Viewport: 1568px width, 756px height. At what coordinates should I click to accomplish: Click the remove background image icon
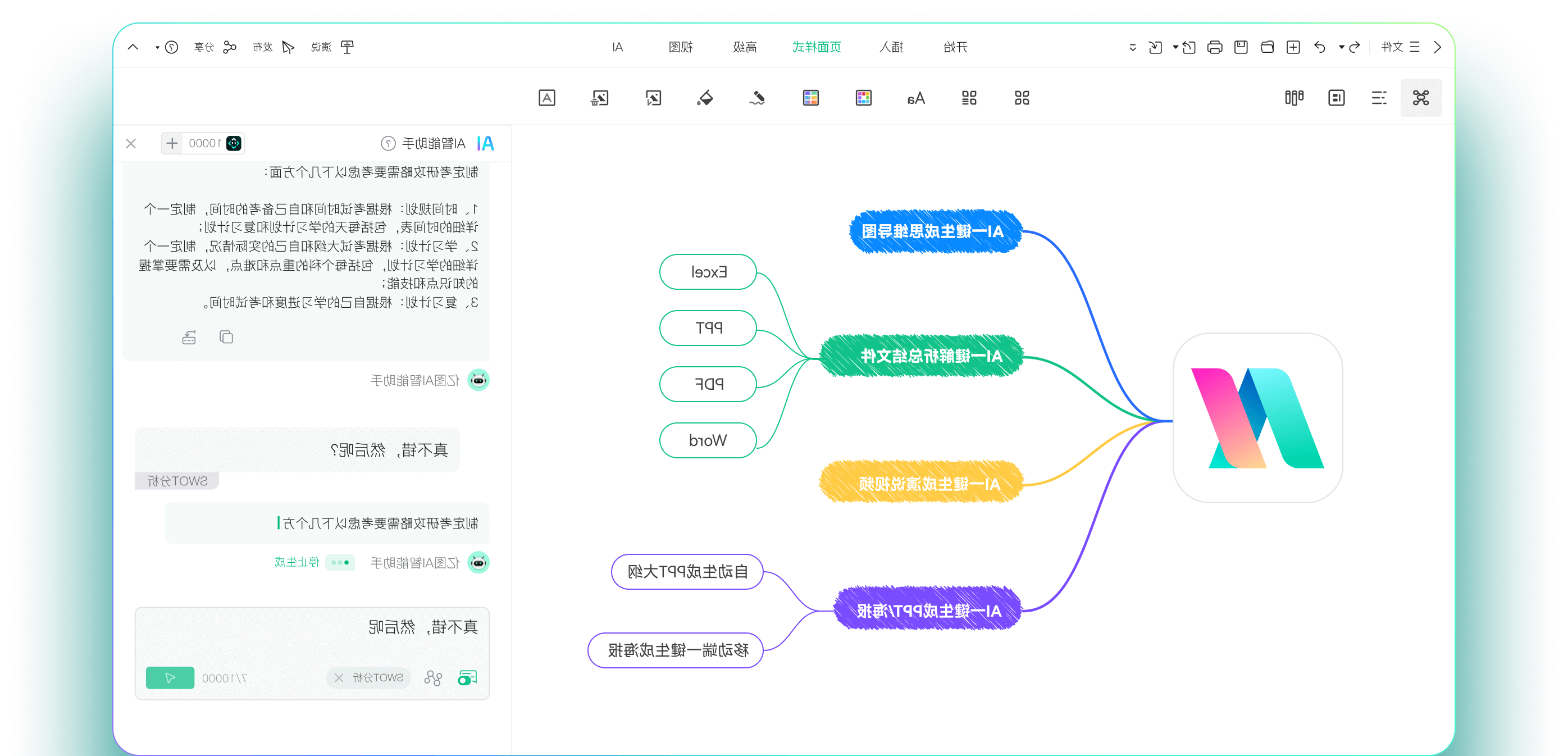600,97
